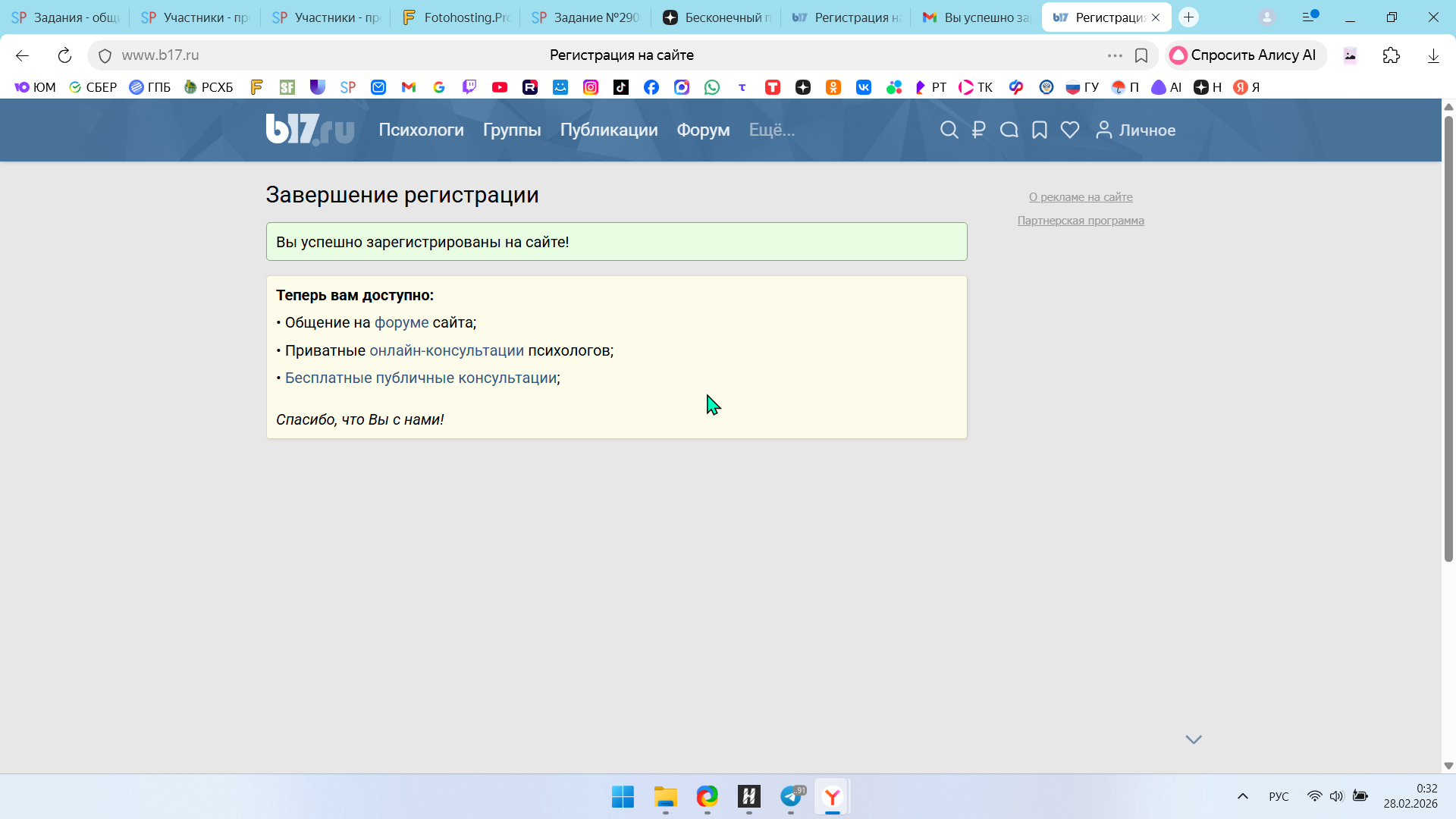The width and height of the screenshot is (1456, 819).
Task: Click the site header bookmark icon
Action: [1040, 130]
